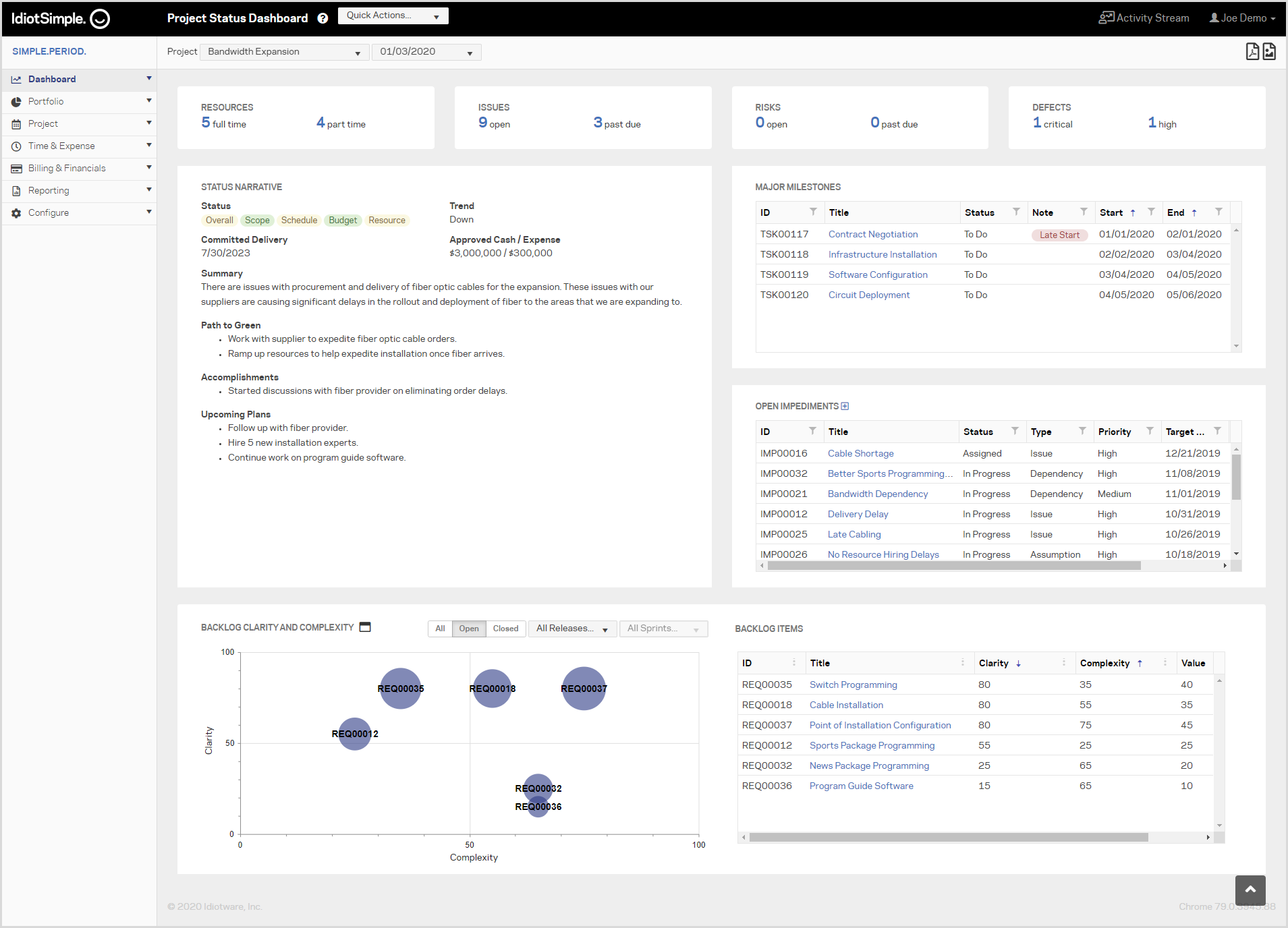Image resolution: width=1288 pixels, height=928 pixels.
Task: Select the Open backlog filter
Action: tap(469, 629)
